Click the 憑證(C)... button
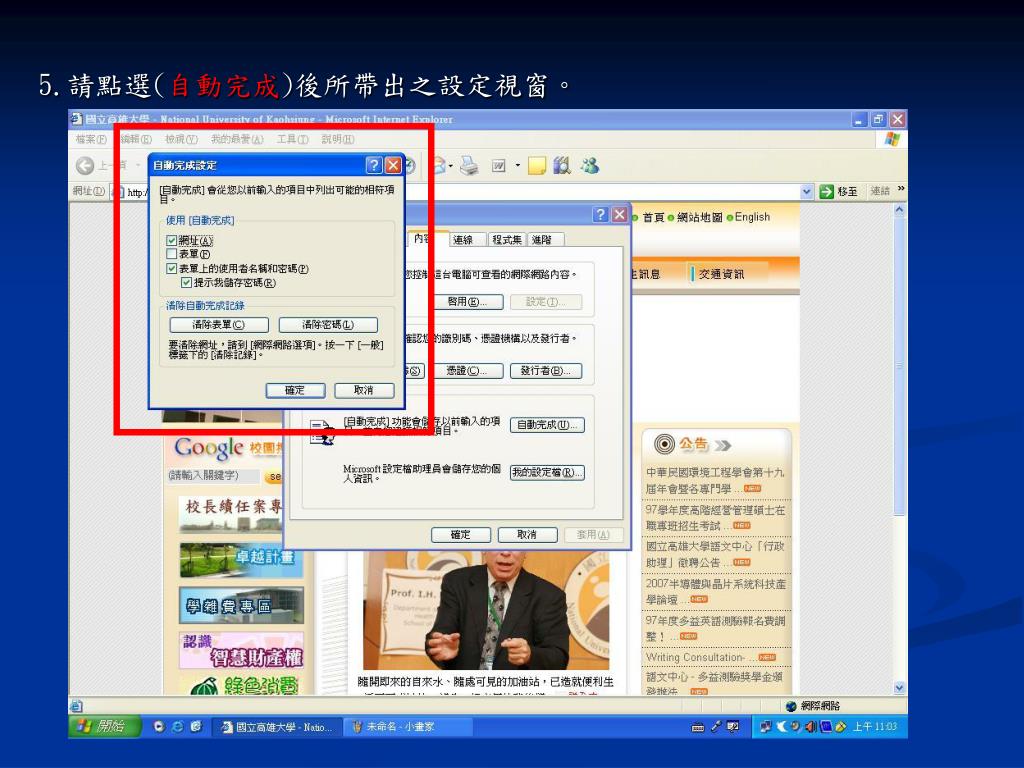 point(467,371)
